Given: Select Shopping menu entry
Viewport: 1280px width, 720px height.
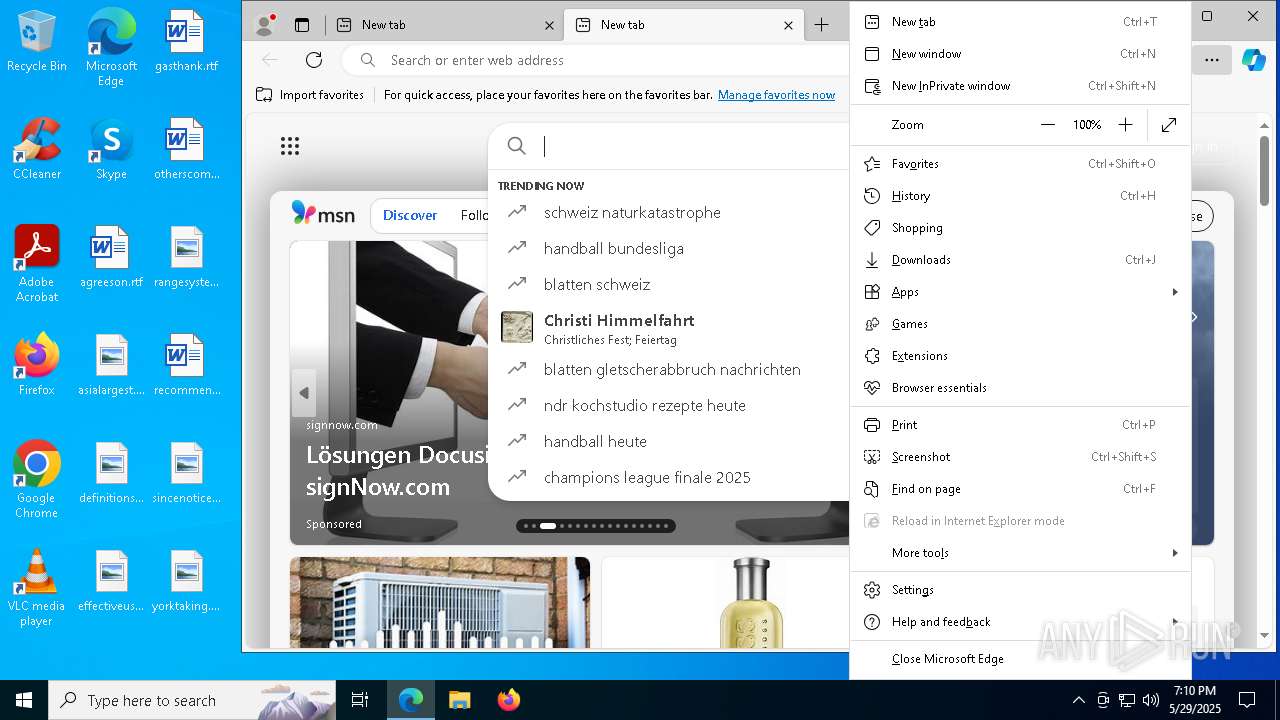Looking at the screenshot, I should 1020,228.
